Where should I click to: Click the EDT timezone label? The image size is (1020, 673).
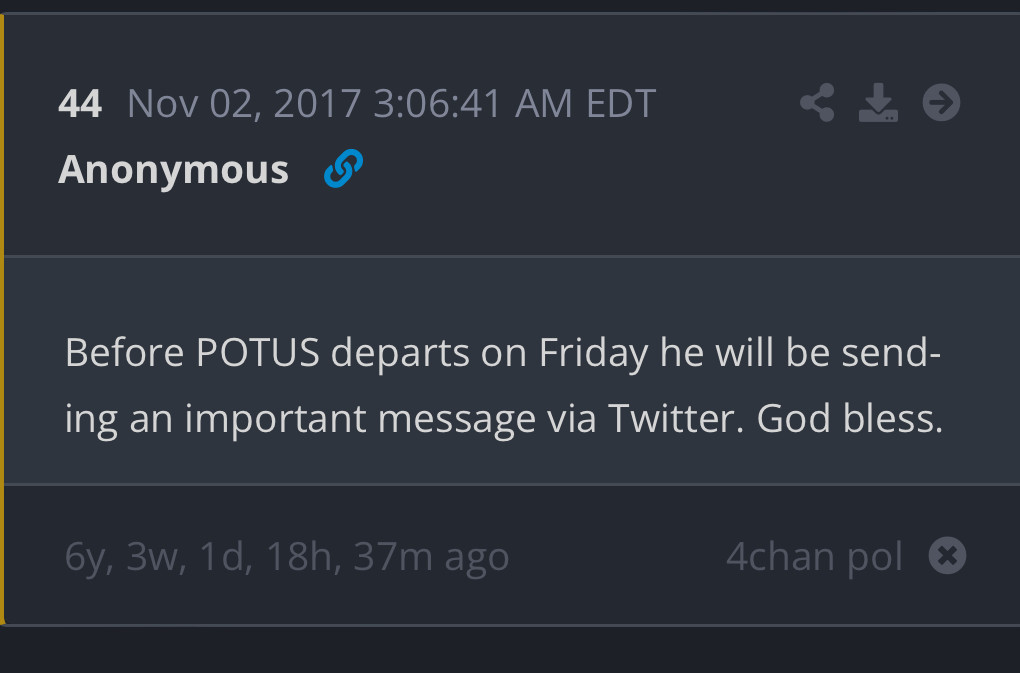tap(620, 103)
